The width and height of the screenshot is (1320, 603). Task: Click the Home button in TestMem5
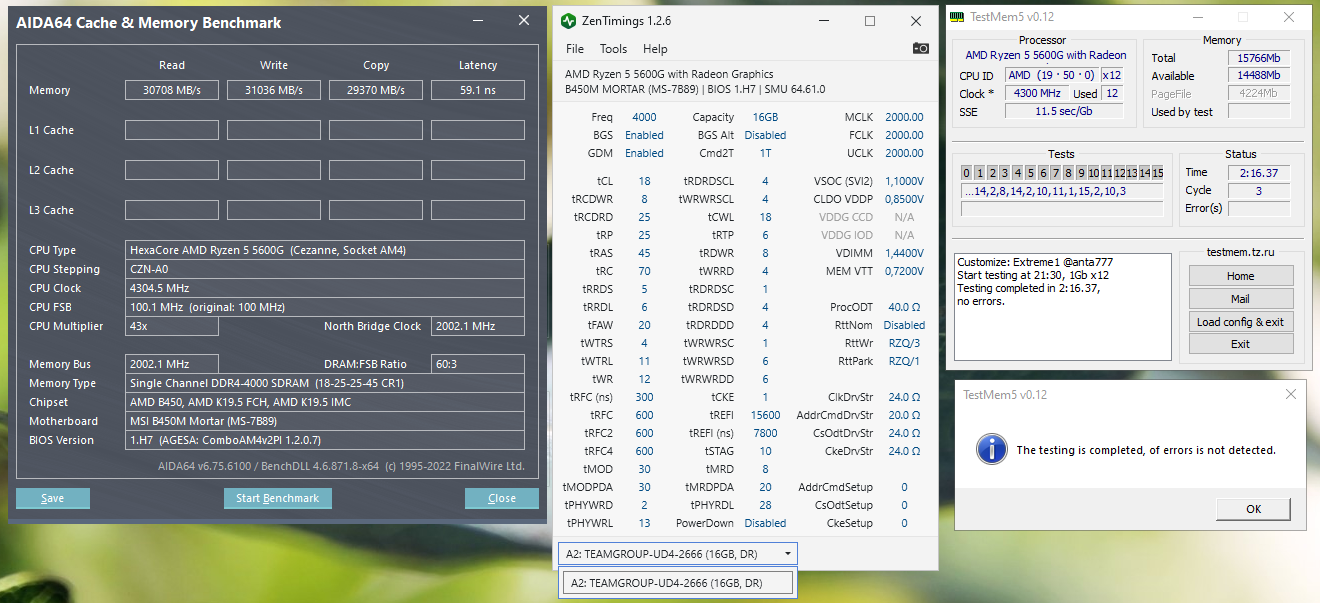tap(1240, 276)
